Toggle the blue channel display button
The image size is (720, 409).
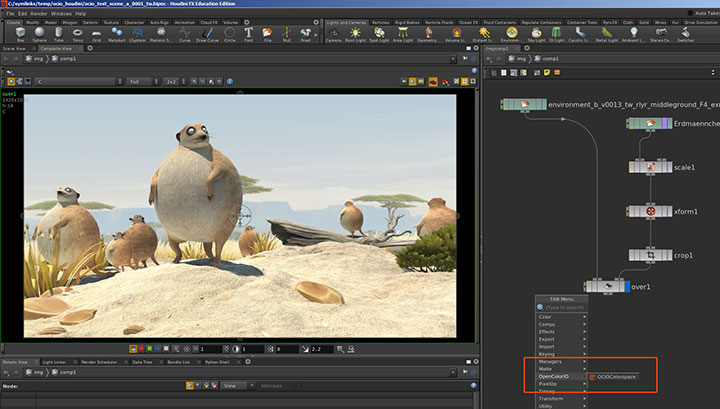(158, 349)
